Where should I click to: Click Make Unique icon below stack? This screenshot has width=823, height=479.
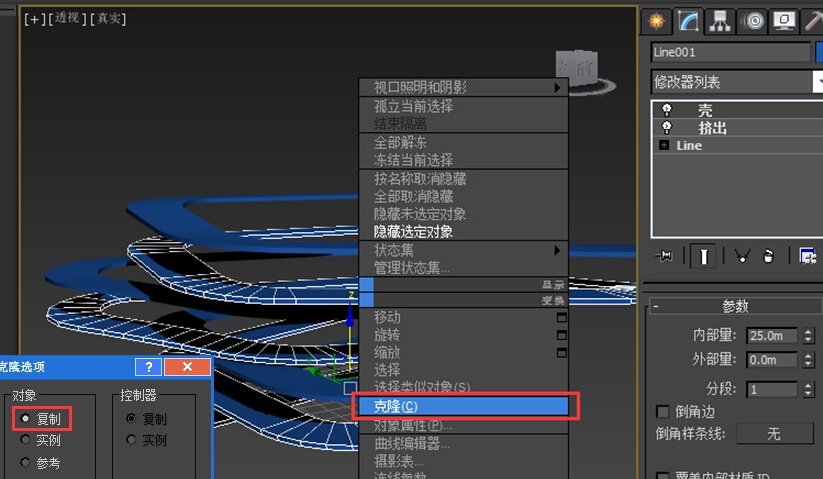coord(742,256)
